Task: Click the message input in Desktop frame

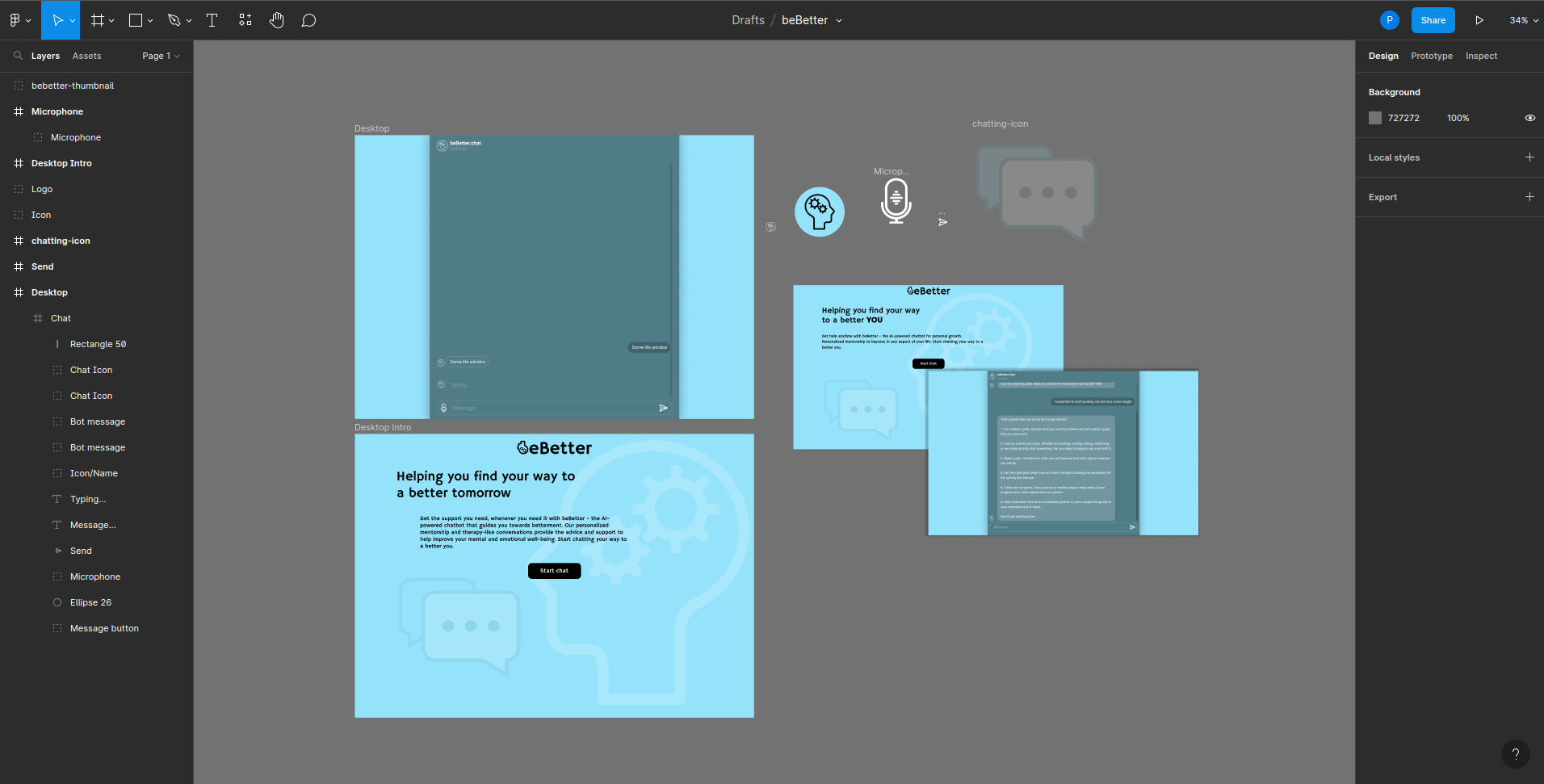Action: click(x=554, y=408)
